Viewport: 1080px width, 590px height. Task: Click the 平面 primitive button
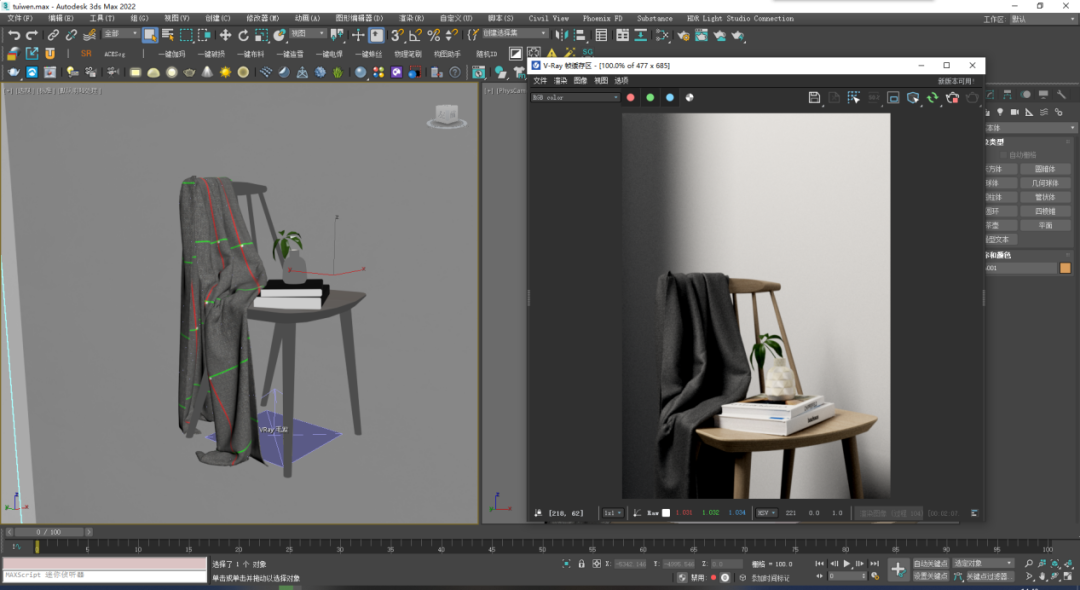point(1045,225)
